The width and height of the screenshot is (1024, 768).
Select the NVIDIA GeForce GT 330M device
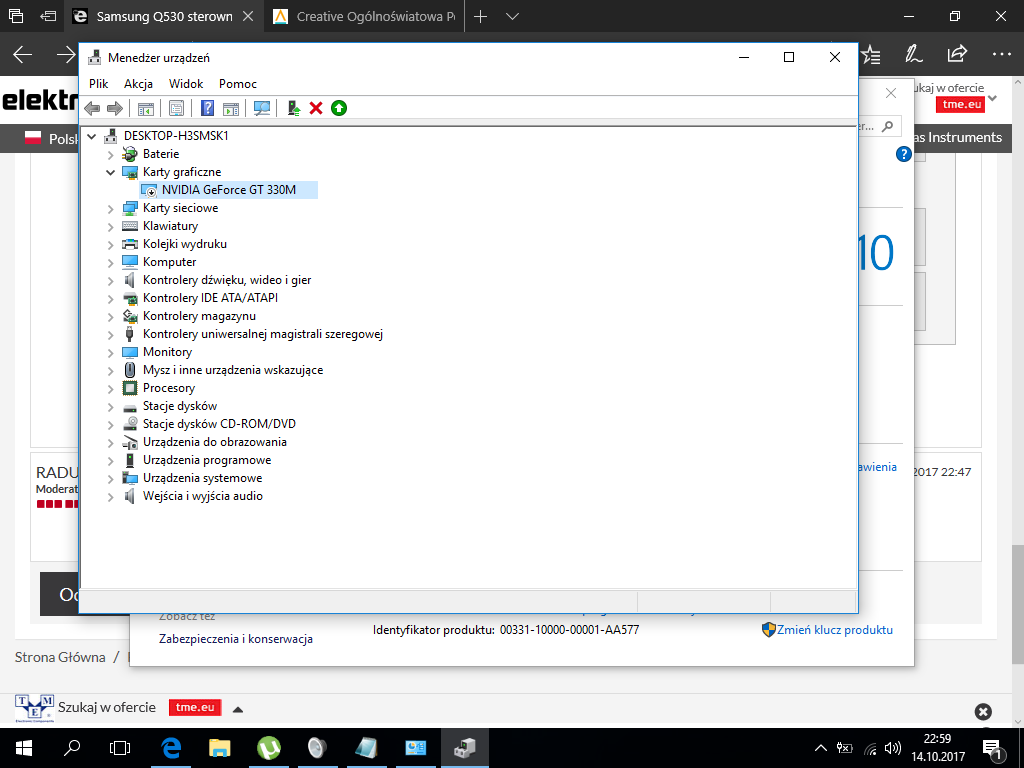[229, 190]
